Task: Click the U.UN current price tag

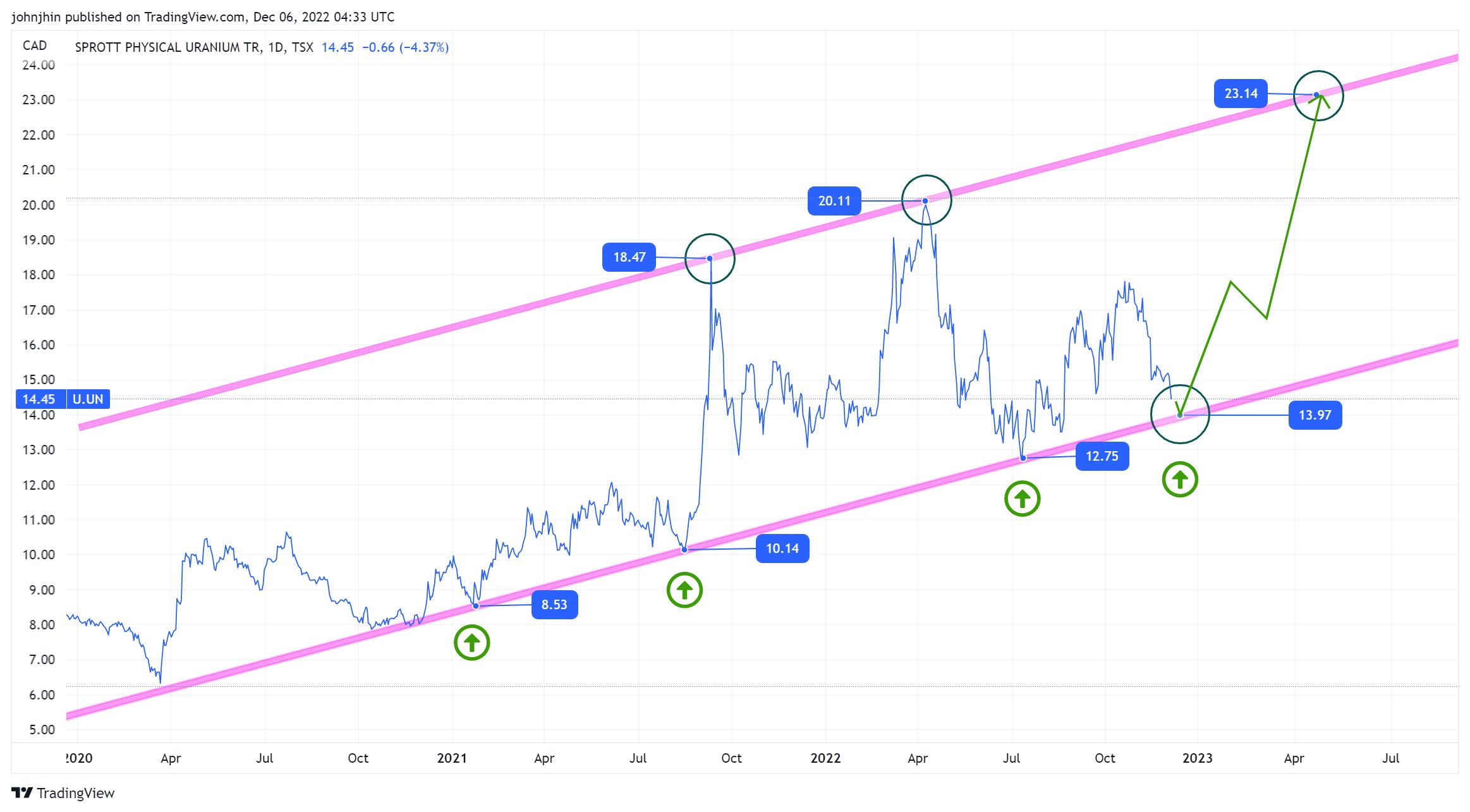Action: (x=87, y=399)
